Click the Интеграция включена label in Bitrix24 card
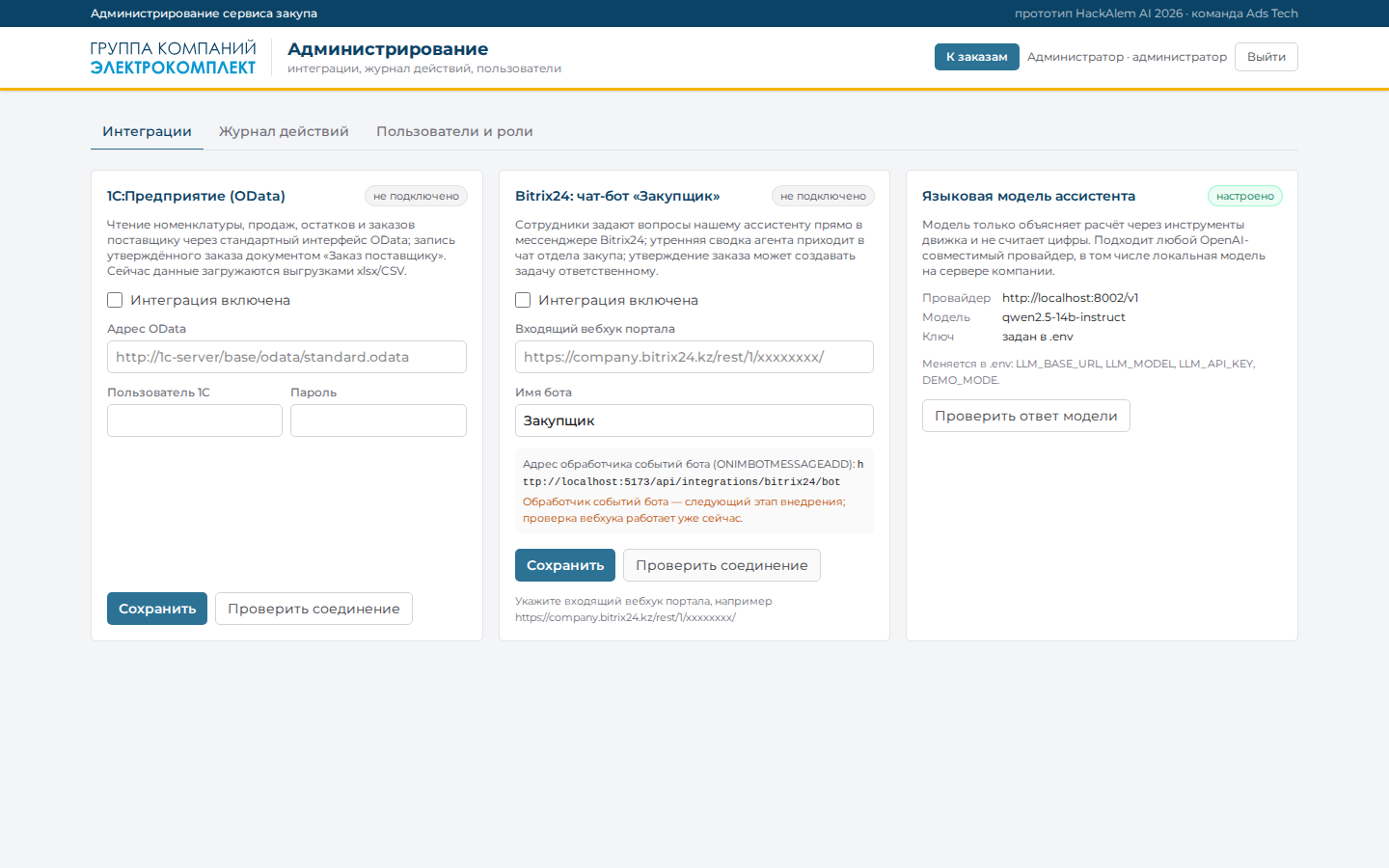This screenshot has height=868, width=1389. pos(618,300)
